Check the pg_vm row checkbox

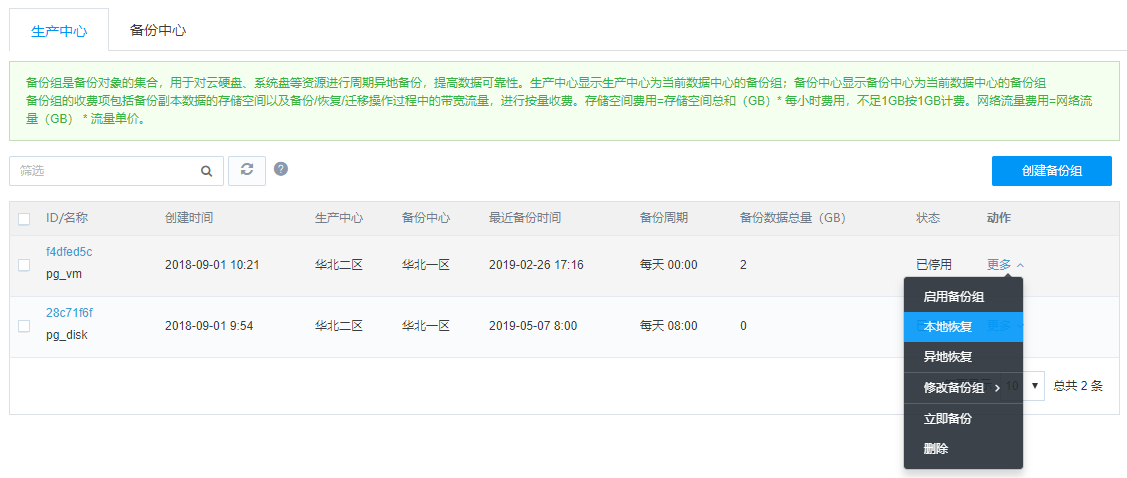24,265
